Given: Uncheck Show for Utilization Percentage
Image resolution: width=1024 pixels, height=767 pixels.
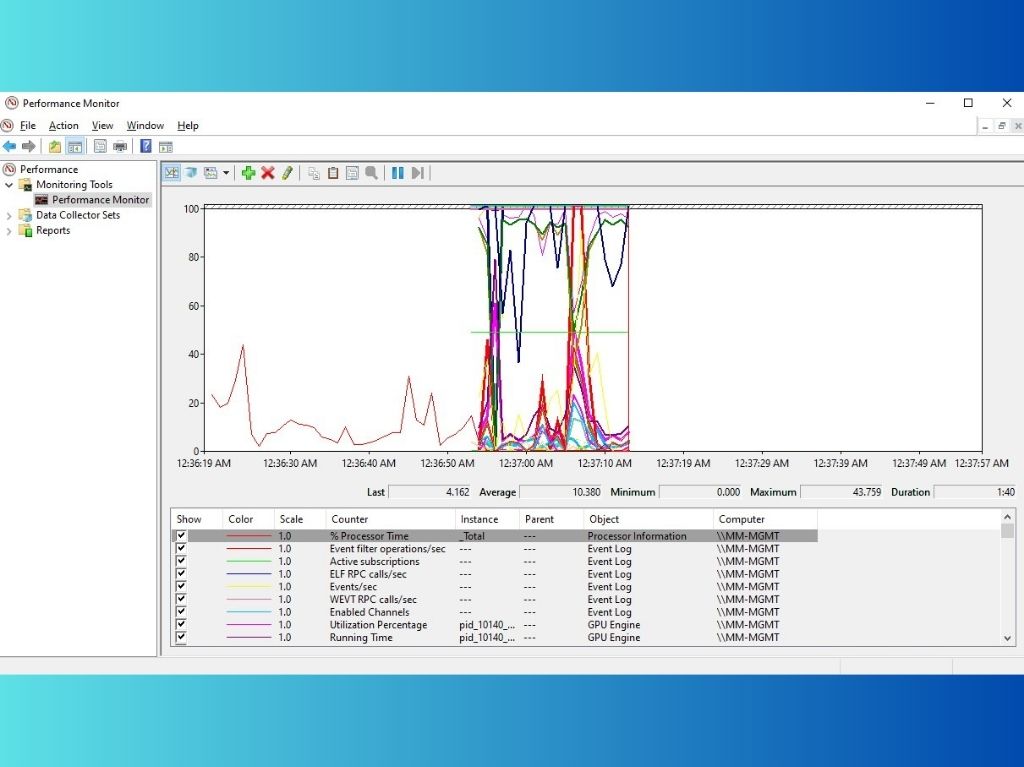Looking at the screenshot, I should (x=181, y=625).
